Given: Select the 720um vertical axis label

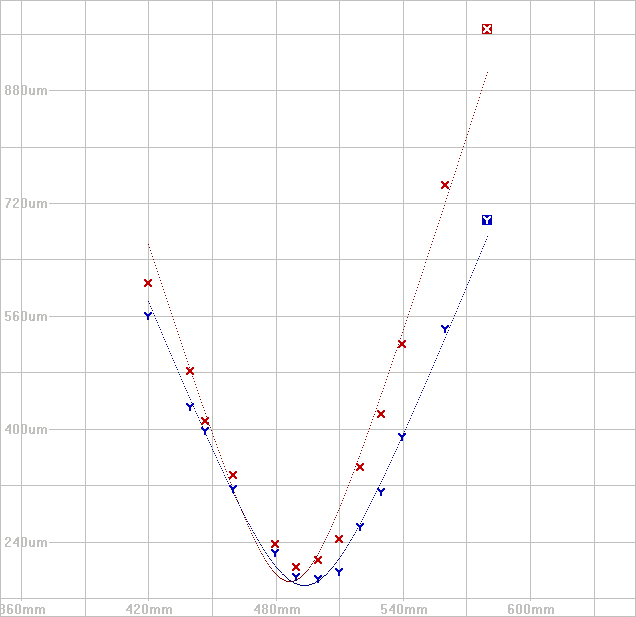Looking at the screenshot, I should 26,203.
